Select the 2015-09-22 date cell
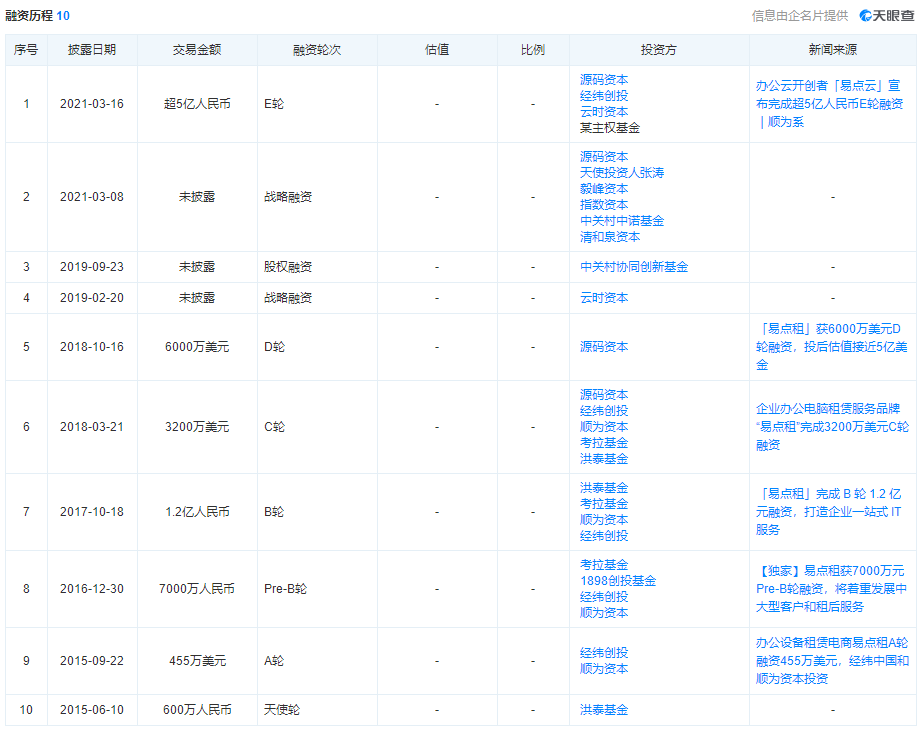Screen dimensions: 923x732 coord(92,661)
